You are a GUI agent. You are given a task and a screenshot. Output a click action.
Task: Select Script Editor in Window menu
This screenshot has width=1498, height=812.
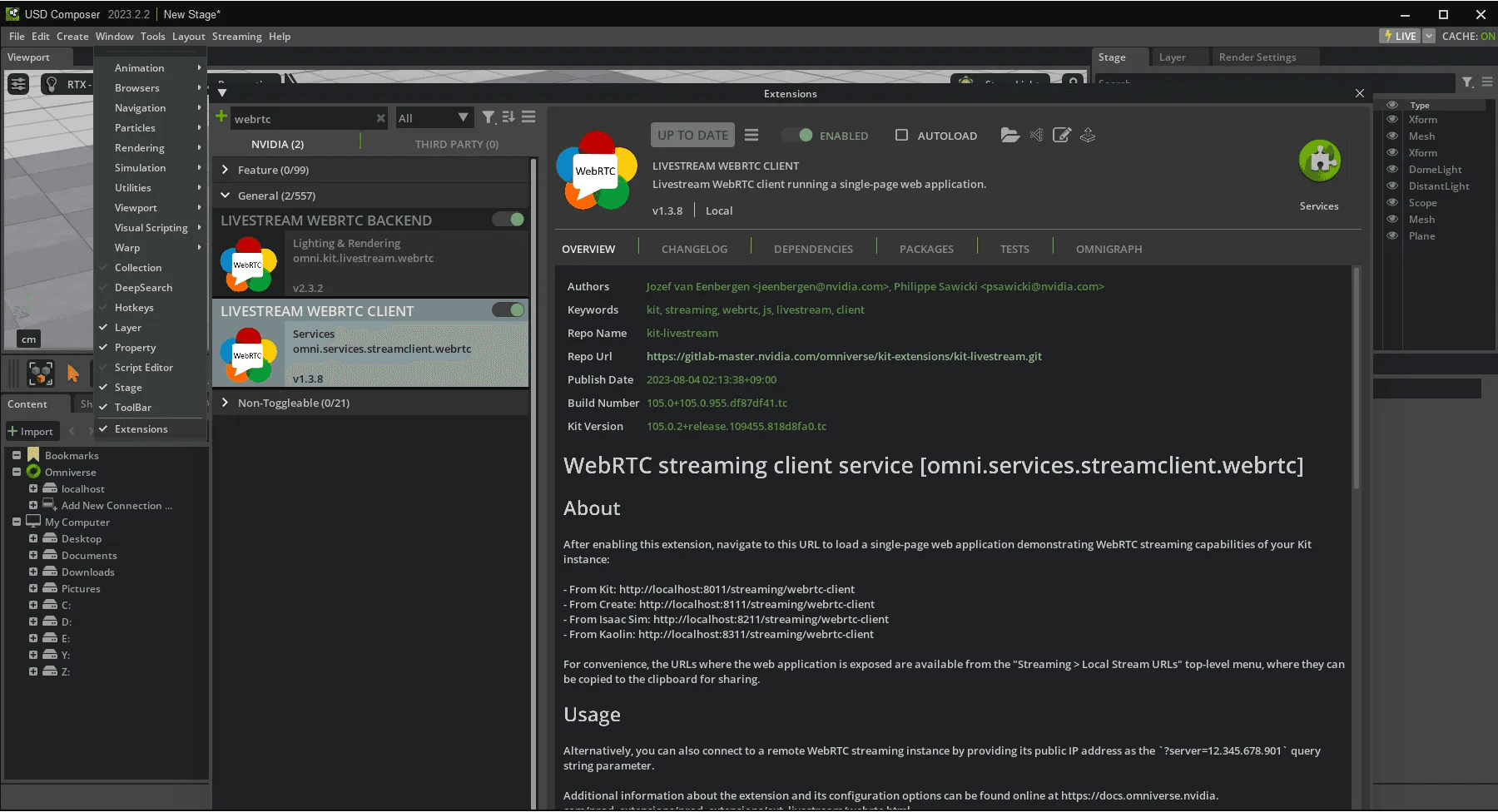point(144,368)
